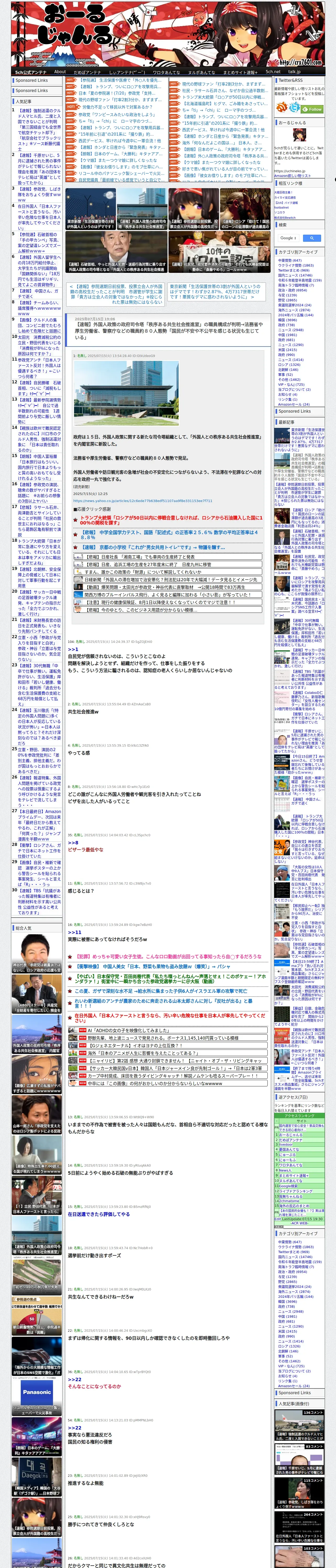Open the 株式会社Bewitch mutual link

click(x=285, y=217)
